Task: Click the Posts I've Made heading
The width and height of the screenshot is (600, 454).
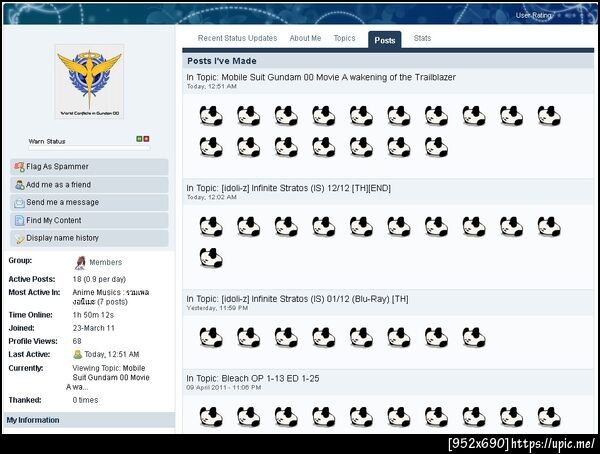Action: (x=222, y=61)
